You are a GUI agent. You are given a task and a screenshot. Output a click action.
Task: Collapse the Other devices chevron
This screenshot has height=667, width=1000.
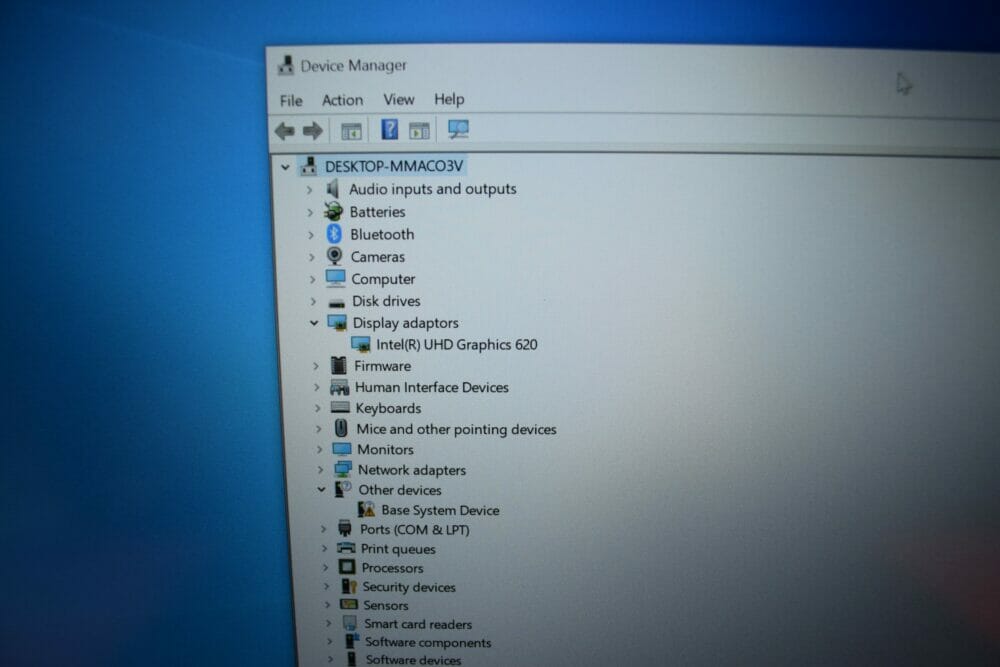coord(321,490)
